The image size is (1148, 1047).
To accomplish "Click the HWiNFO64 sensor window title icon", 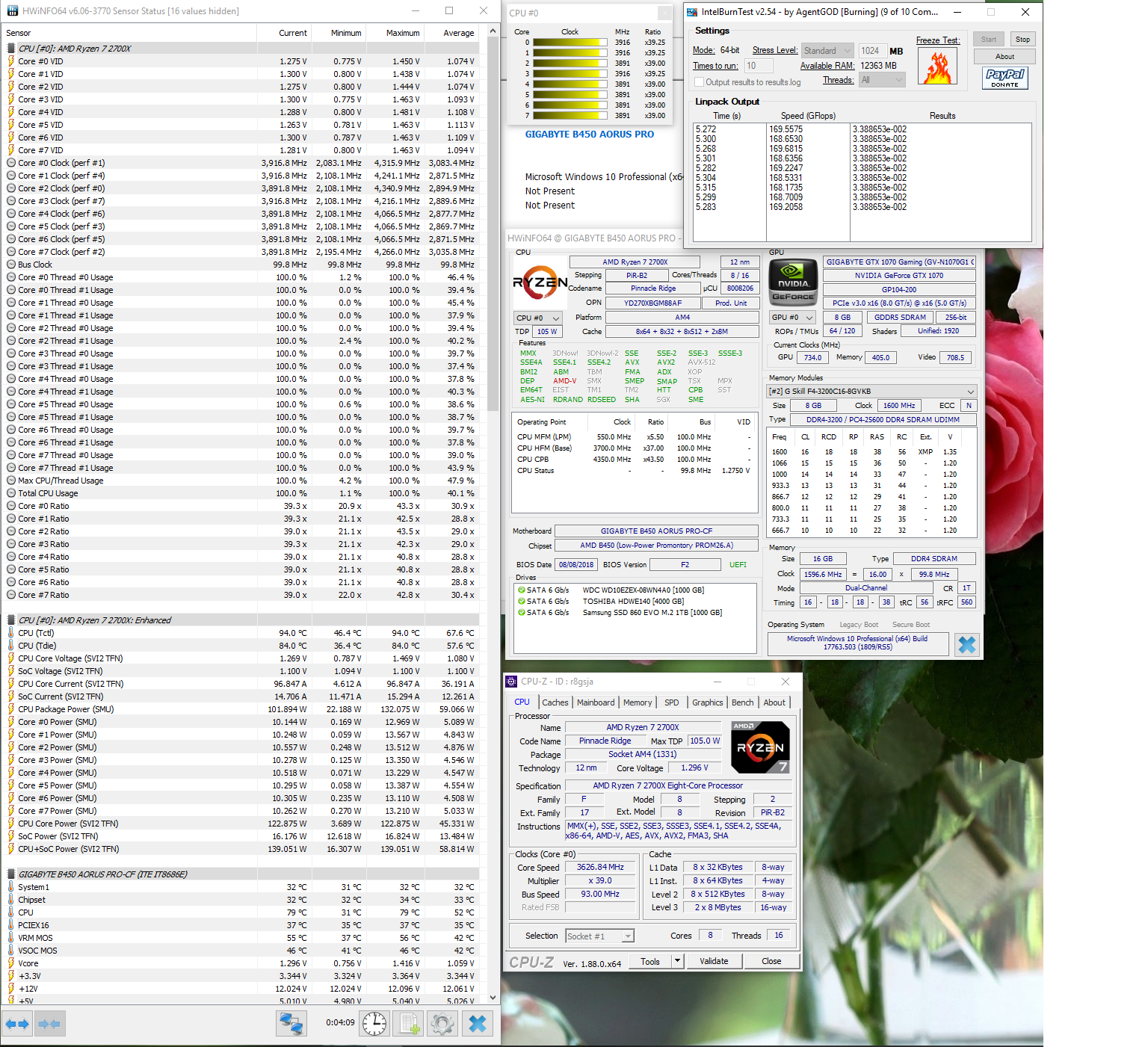I will click(11, 11).
